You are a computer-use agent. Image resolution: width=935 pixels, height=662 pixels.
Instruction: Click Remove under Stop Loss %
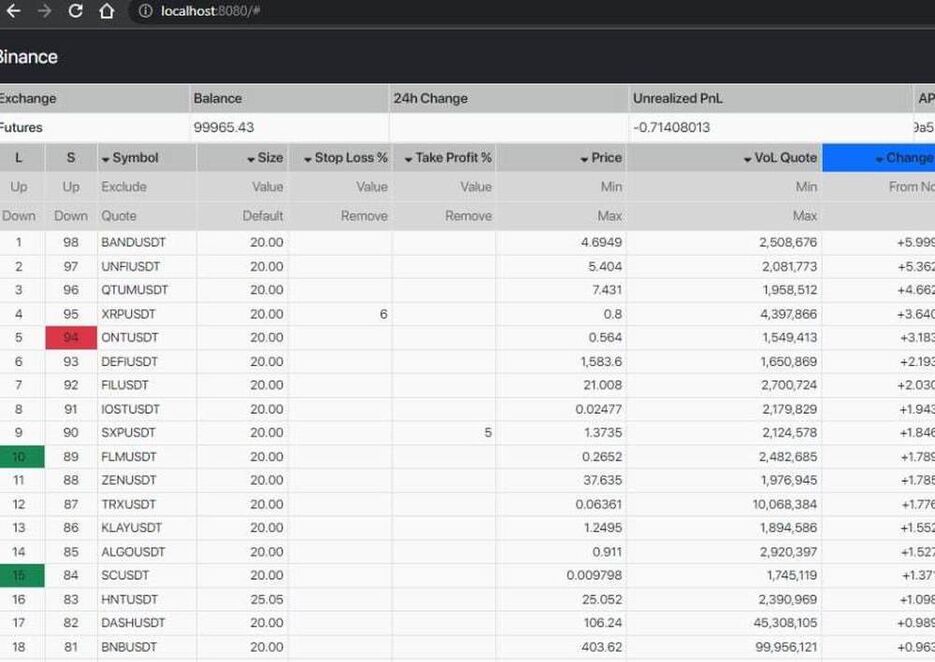click(x=364, y=215)
